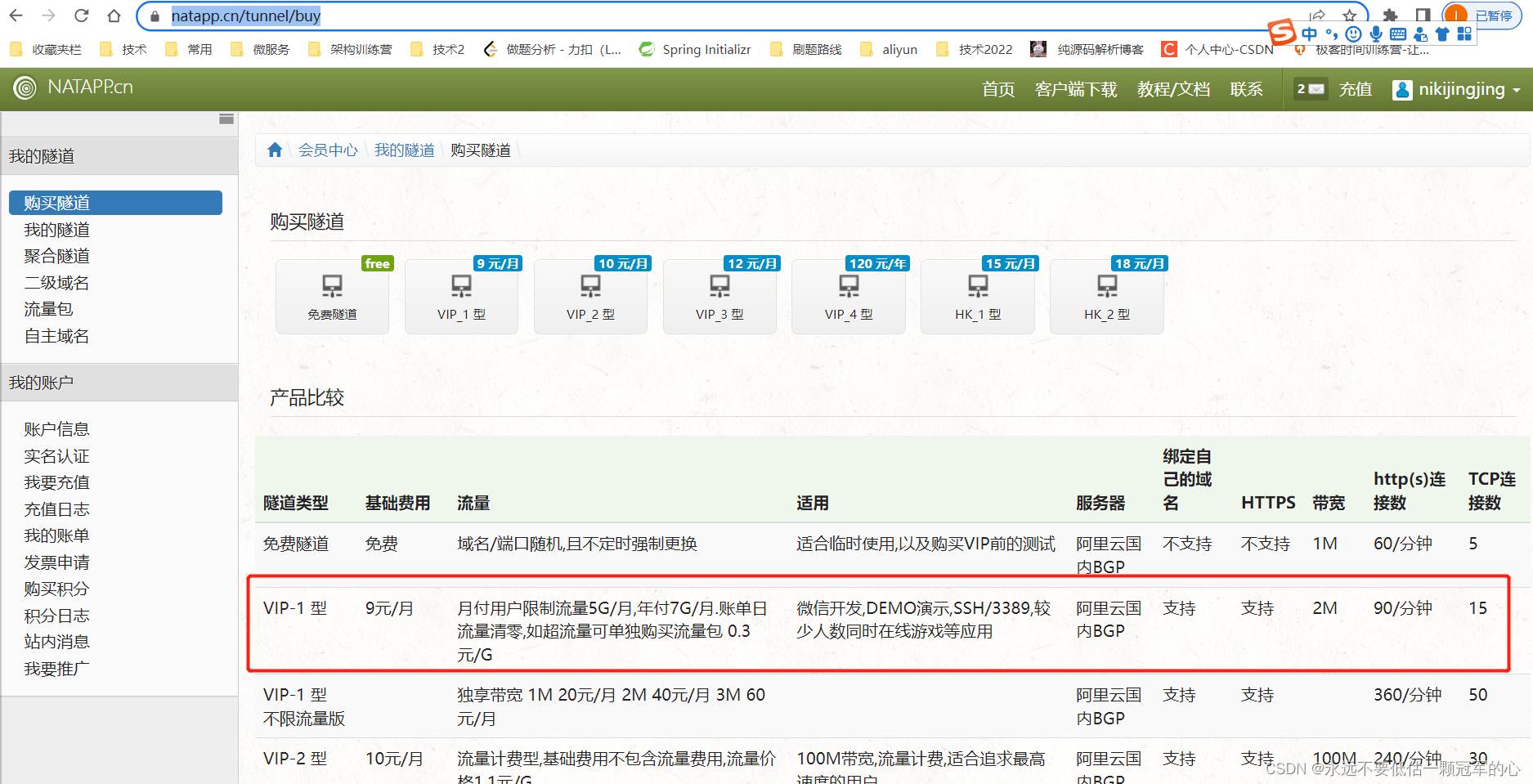Open 流量包 in the sidebar
1533x784 pixels.
(x=49, y=309)
